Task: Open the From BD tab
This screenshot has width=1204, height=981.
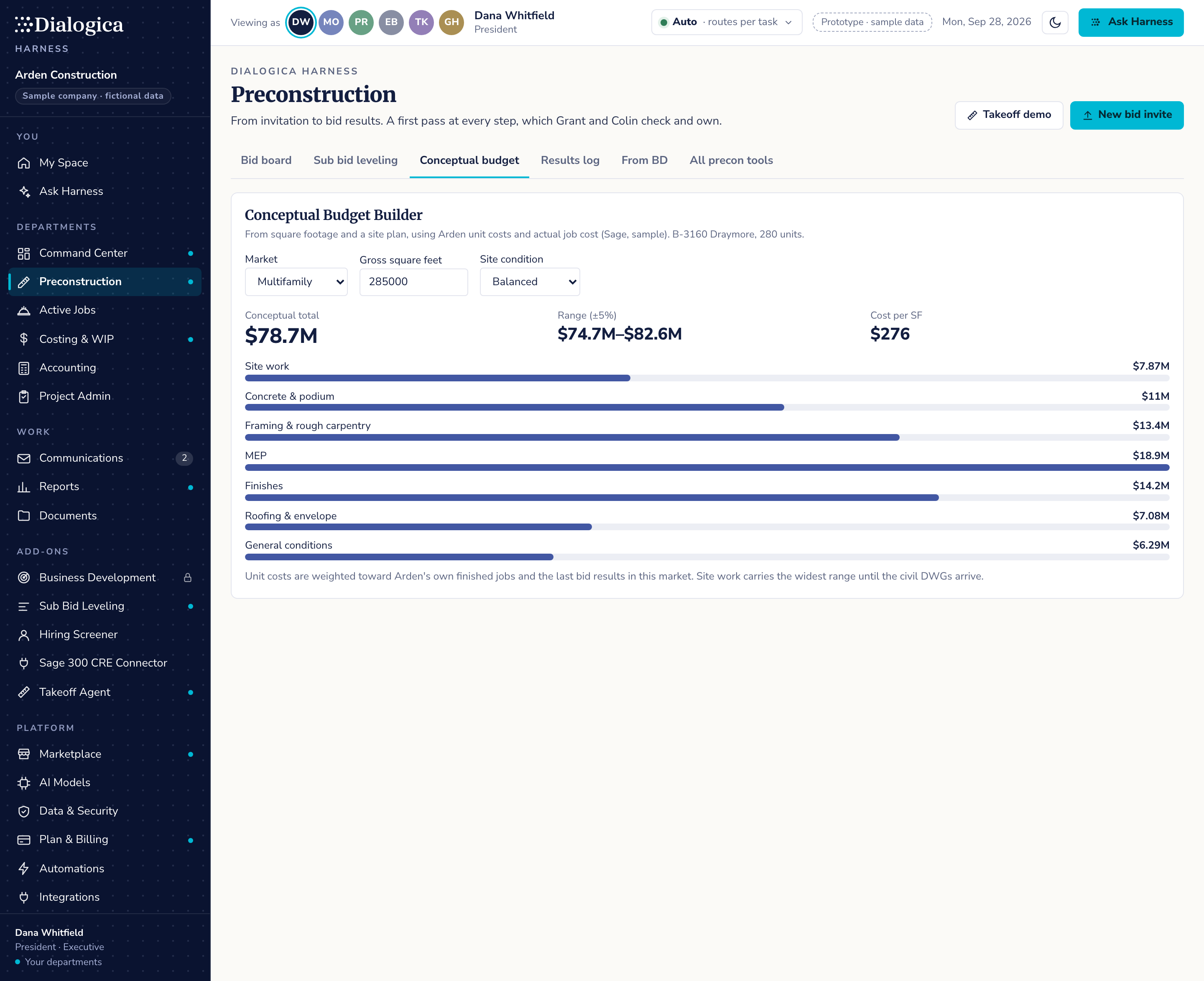Action: 644,161
